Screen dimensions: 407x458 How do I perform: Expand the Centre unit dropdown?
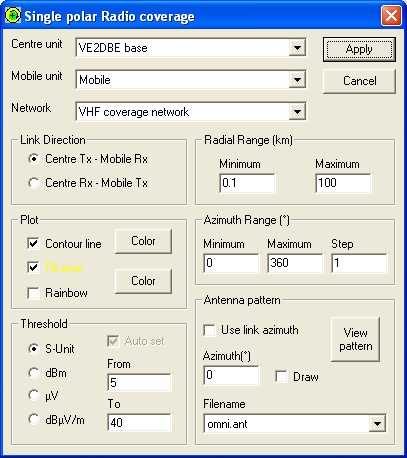point(297,48)
